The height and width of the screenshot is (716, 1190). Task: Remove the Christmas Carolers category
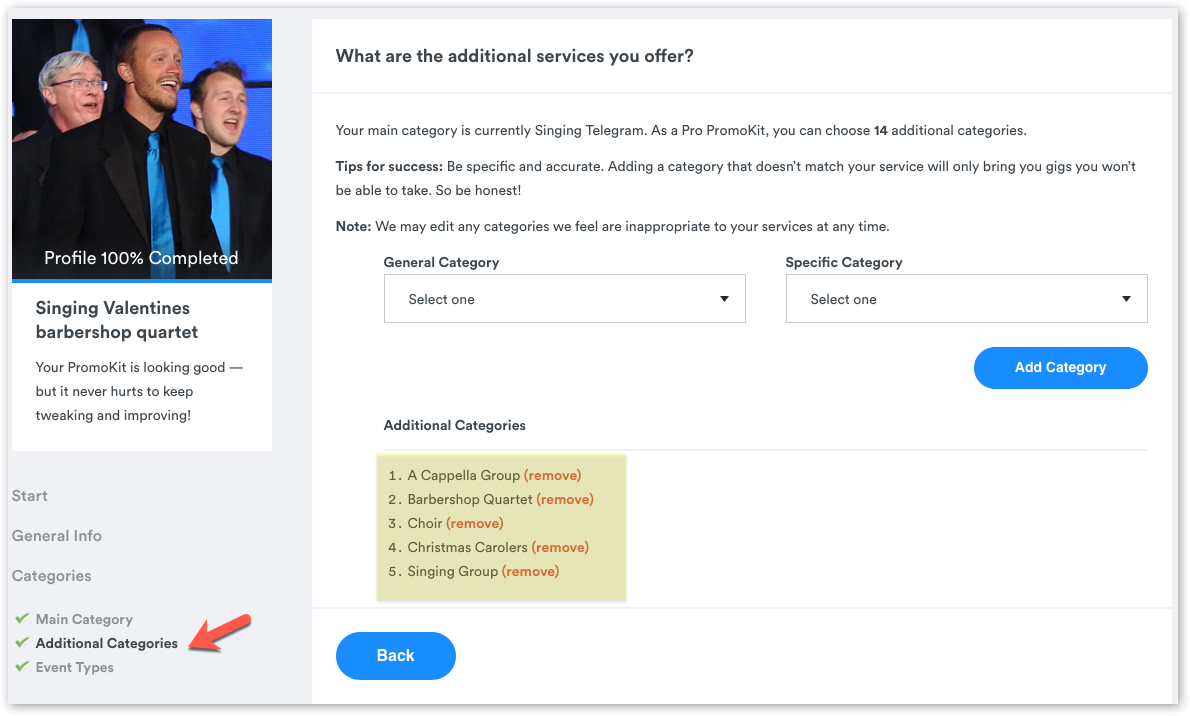[560, 547]
